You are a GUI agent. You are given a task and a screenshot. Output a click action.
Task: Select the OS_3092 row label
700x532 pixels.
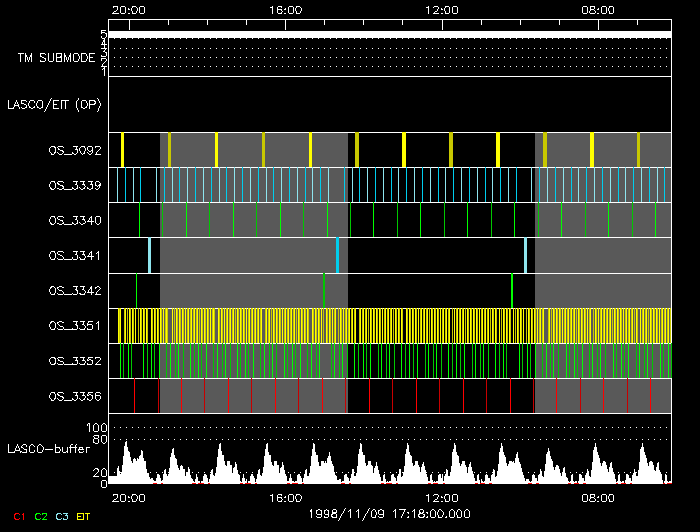coord(74,150)
